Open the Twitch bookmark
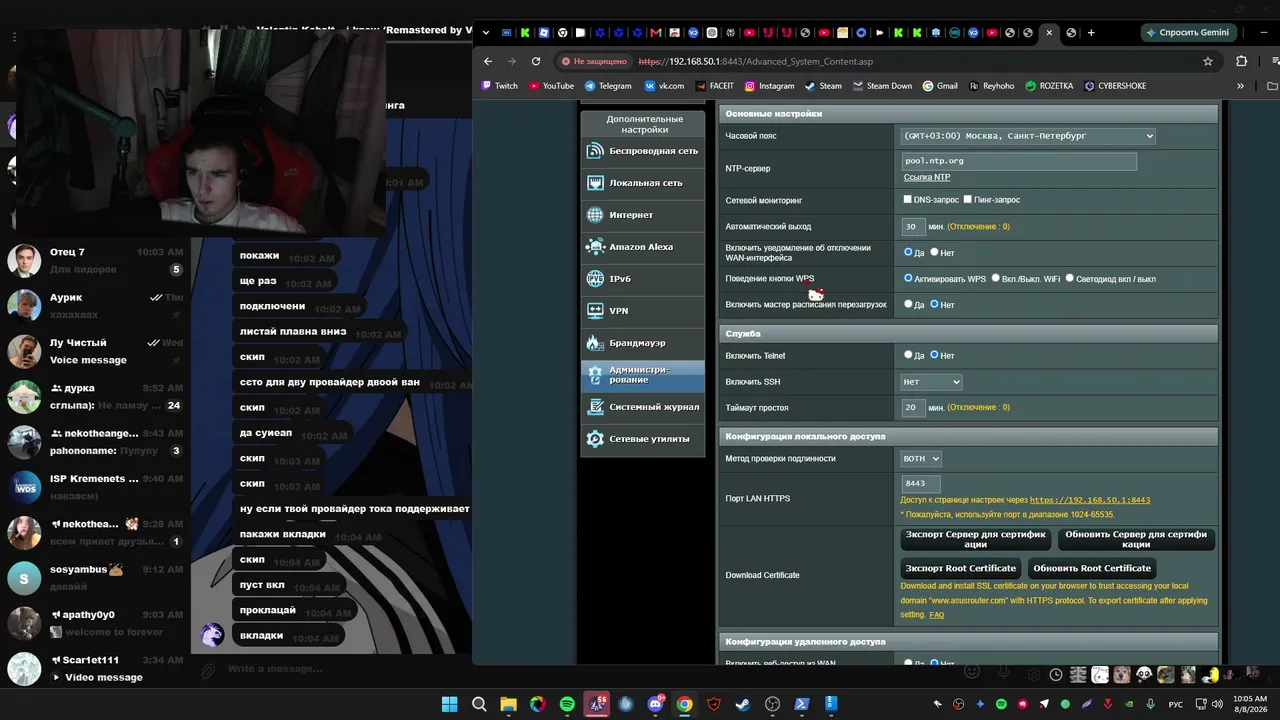Viewport: 1280px width, 720px height. (x=500, y=86)
